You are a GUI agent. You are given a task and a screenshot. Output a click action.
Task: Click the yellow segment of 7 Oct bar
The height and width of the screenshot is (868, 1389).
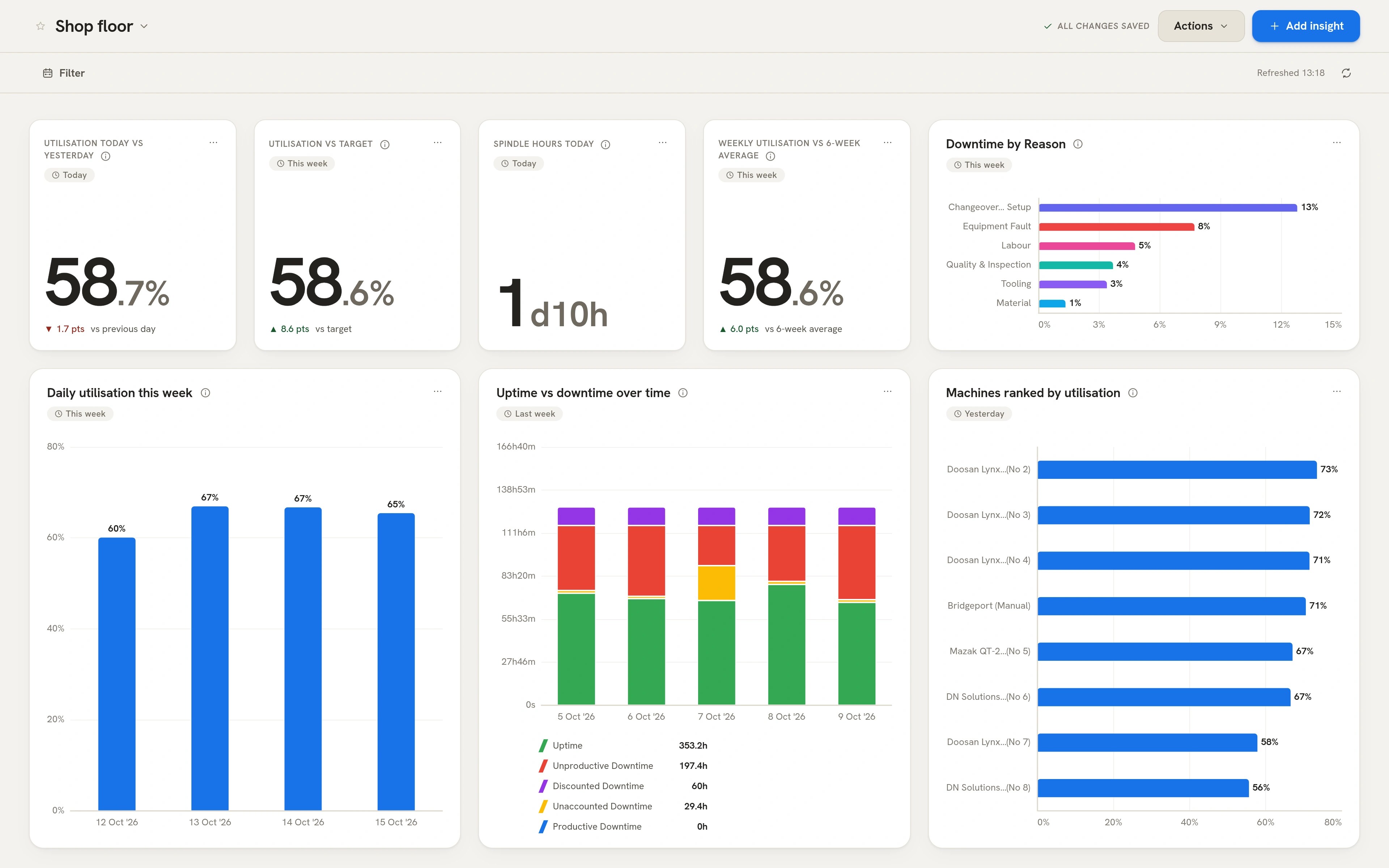[x=716, y=583]
